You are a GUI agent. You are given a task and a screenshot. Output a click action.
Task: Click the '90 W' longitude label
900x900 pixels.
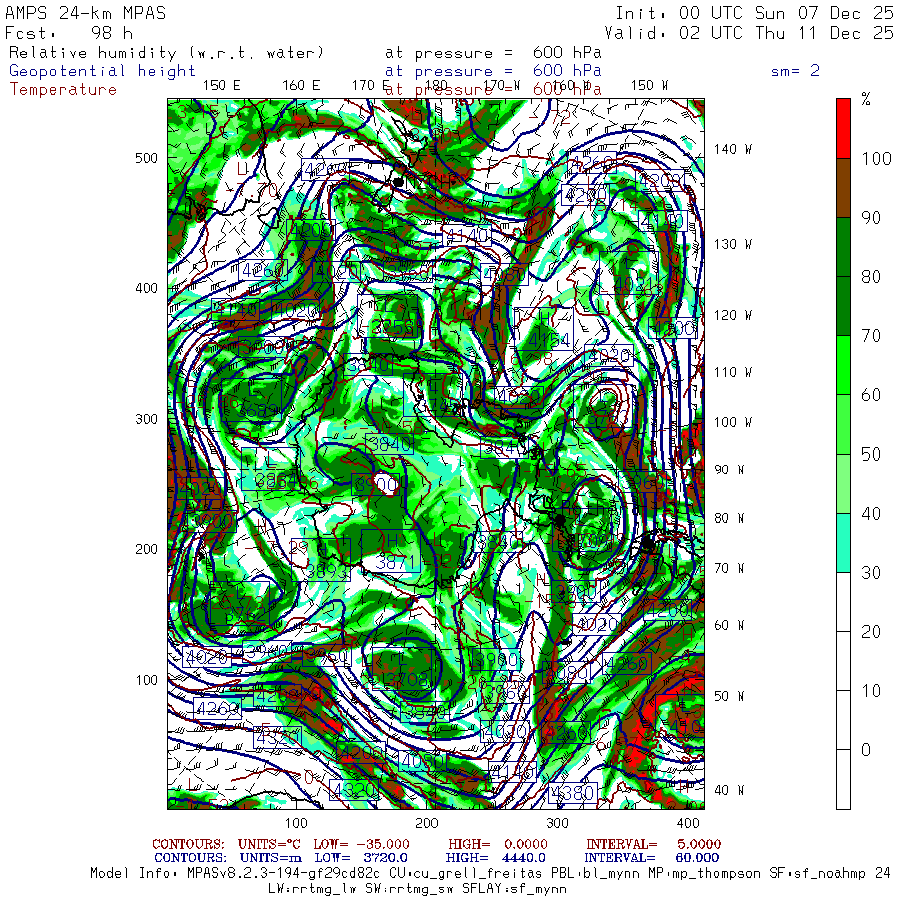[x=729, y=470]
